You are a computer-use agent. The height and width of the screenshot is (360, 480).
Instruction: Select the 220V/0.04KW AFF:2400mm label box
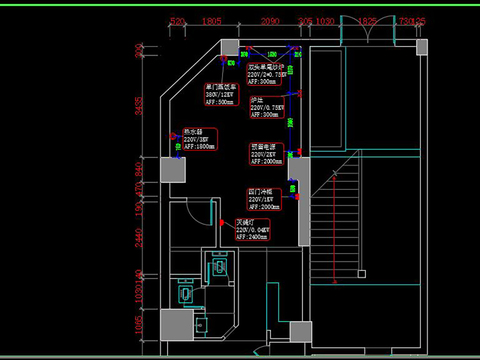tap(252, 229)
